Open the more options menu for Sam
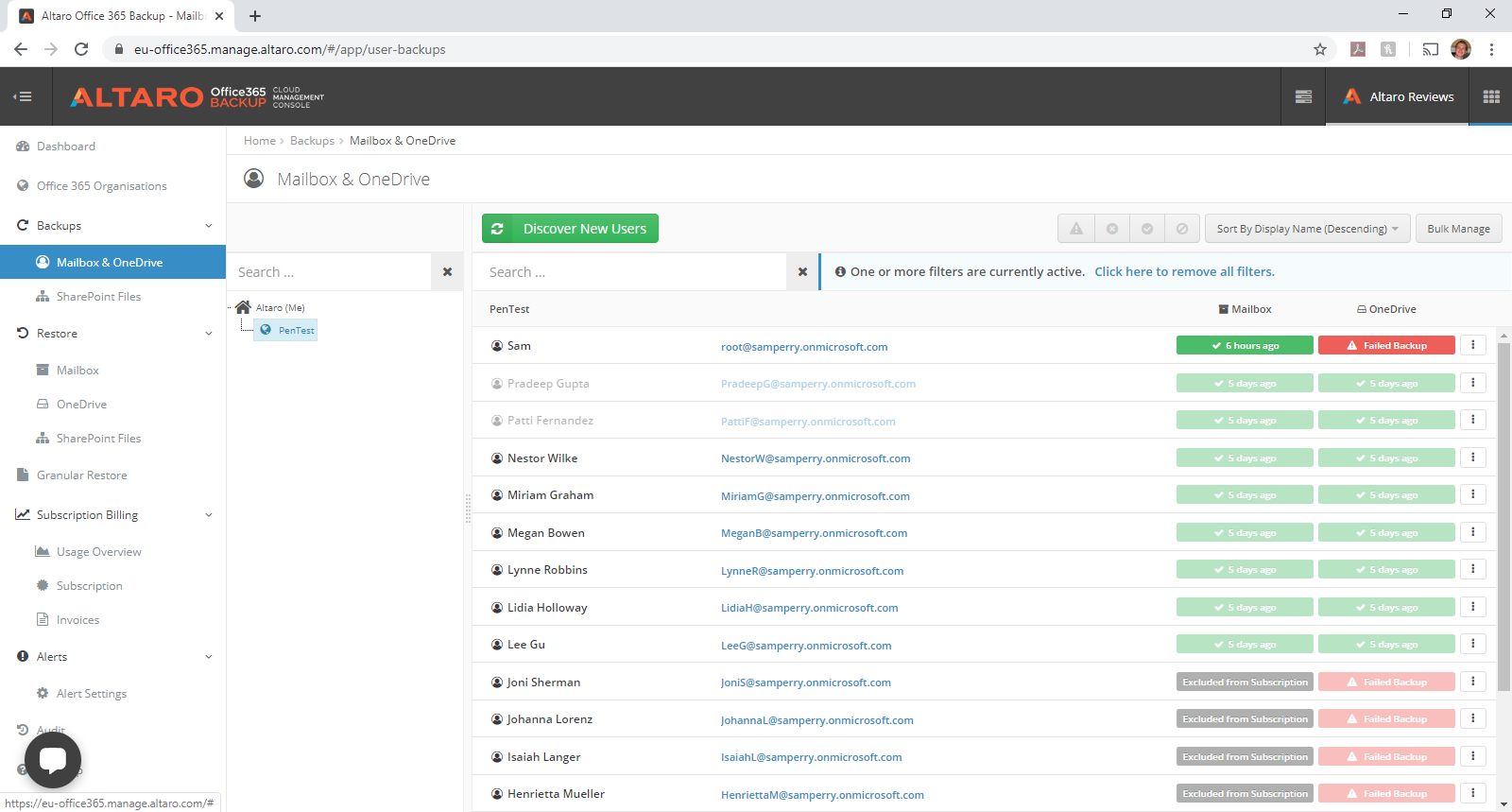 click(1472, 345)
